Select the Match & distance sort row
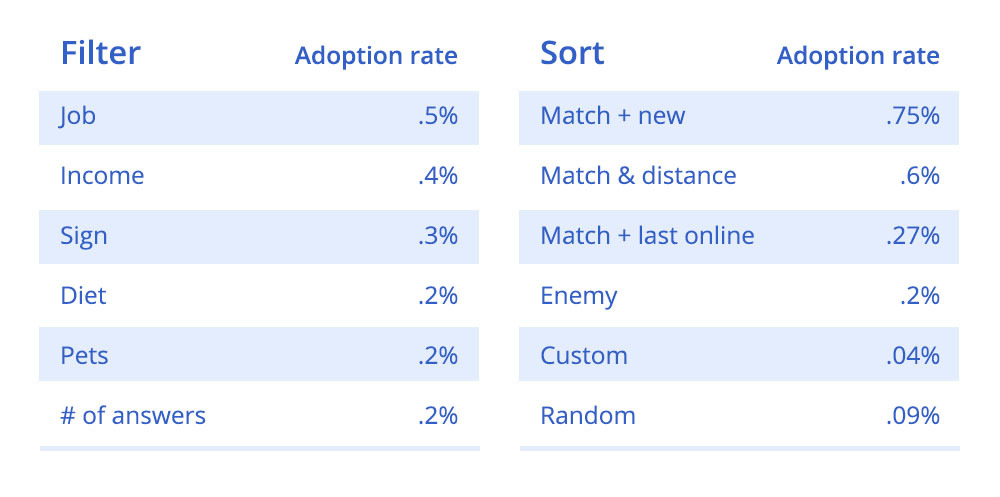This screenshot has width=1000, height=497. click(x=739, y=177)
